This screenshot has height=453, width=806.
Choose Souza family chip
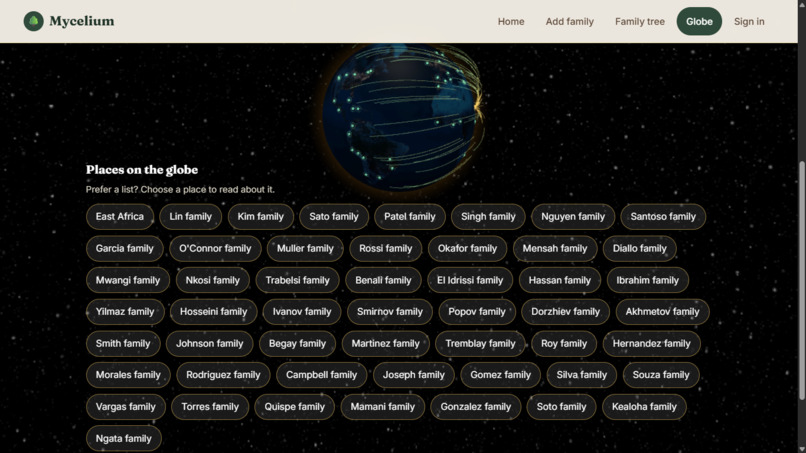pyautogui.click(x=661, y=375)
